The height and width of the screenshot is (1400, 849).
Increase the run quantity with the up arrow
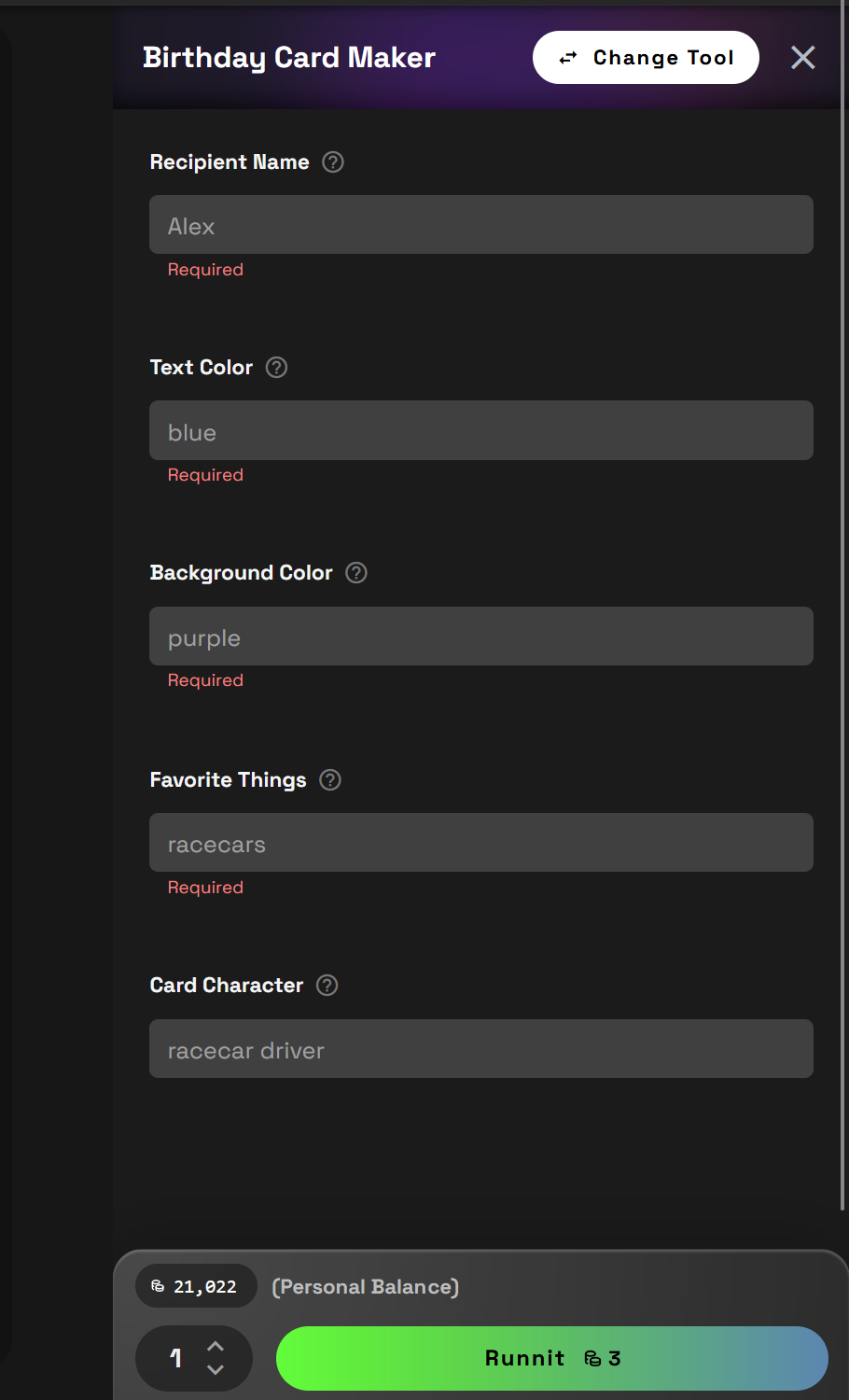(x=216, y=1345)
